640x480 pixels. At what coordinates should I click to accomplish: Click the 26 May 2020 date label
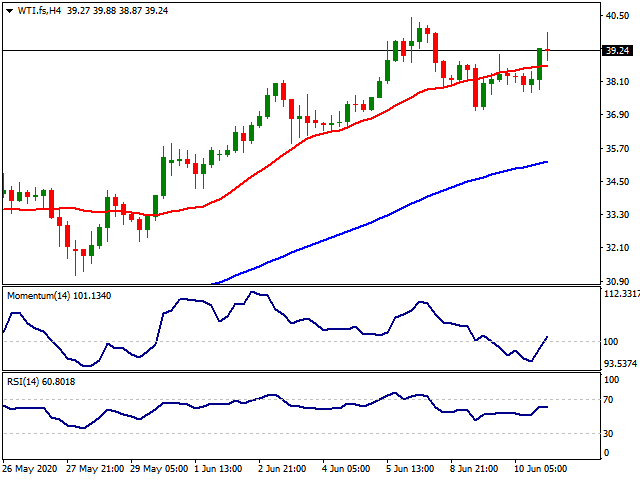tap(30, 469)
